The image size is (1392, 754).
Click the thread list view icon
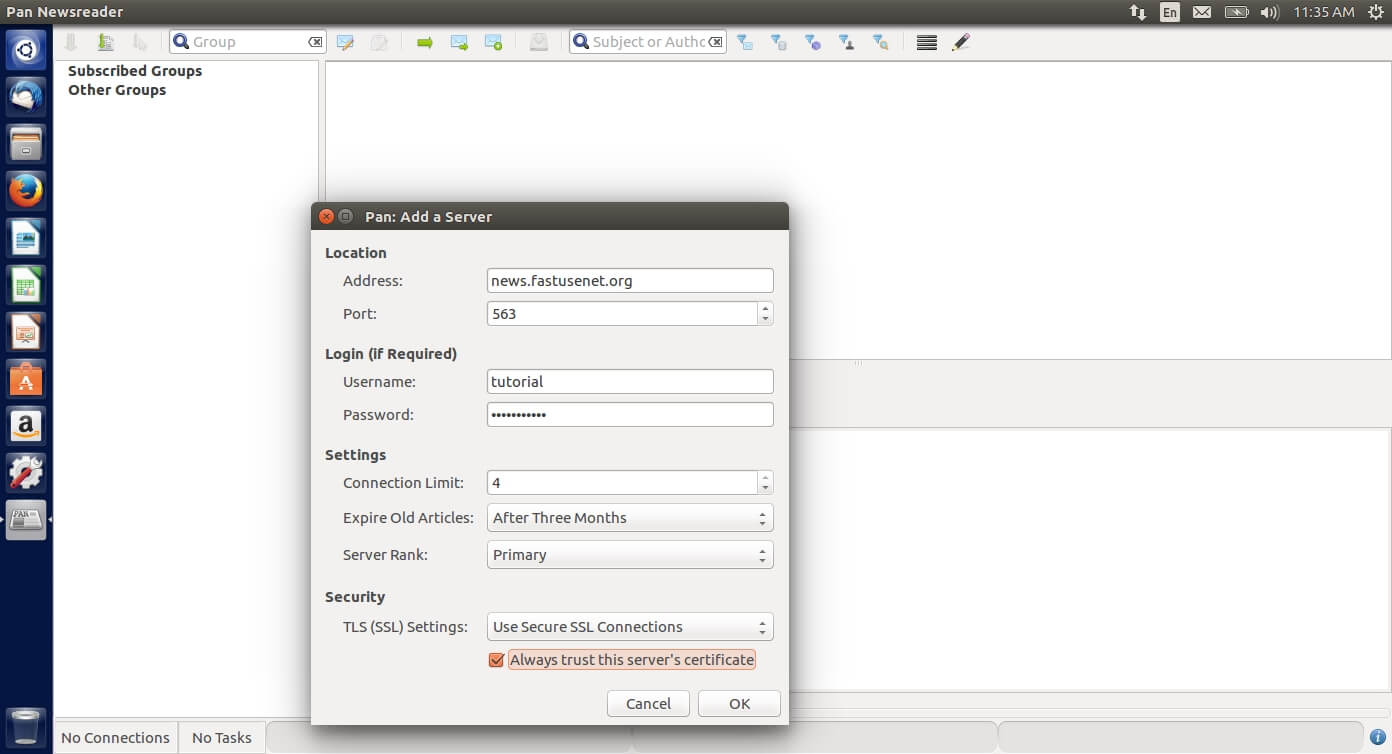[925, 42]
